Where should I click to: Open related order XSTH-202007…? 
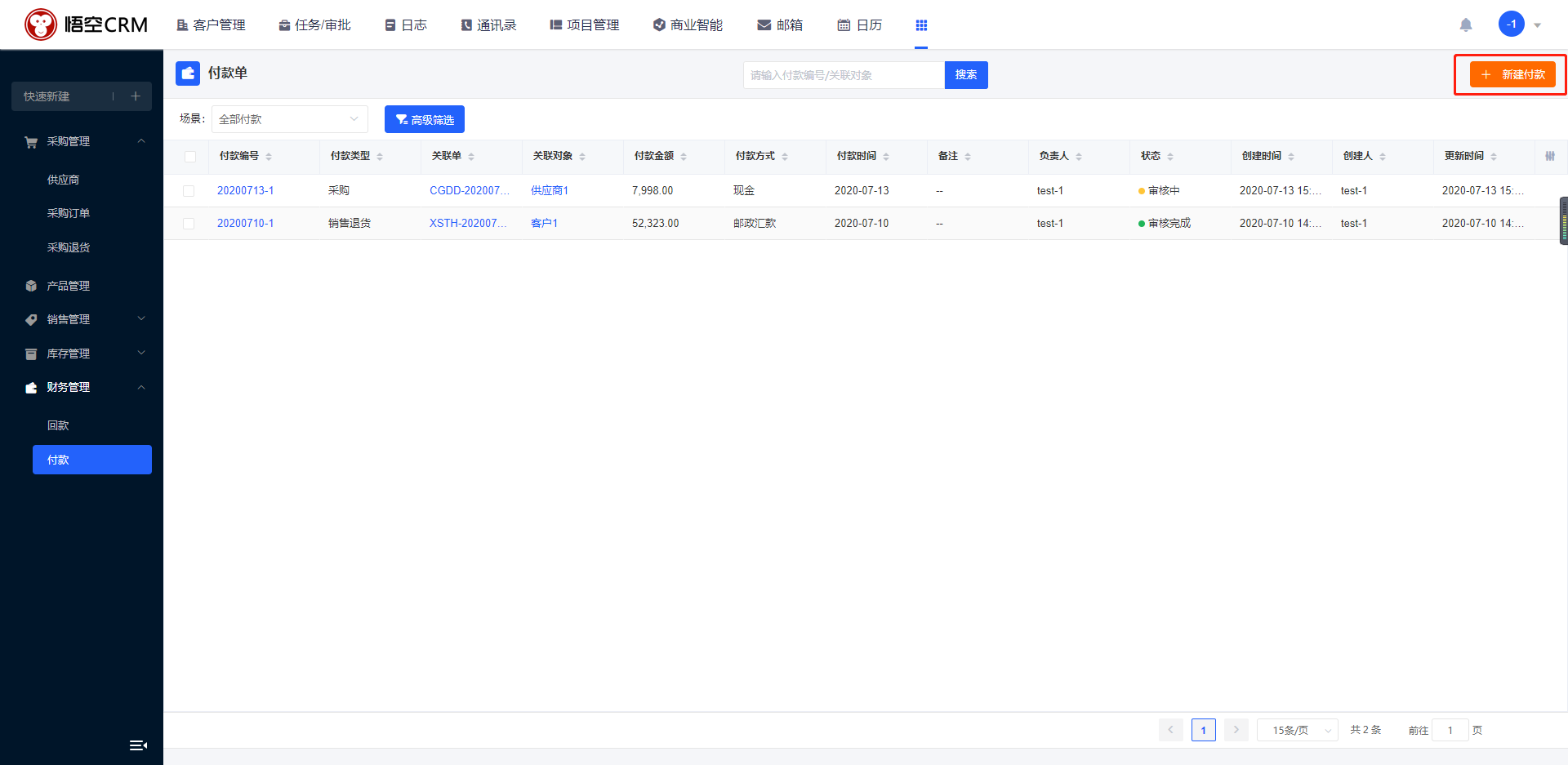468,224
